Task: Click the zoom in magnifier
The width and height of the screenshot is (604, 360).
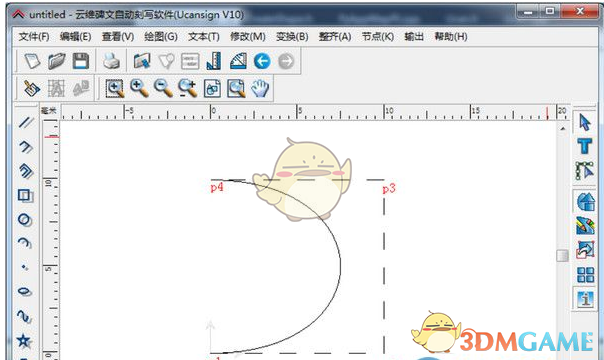Action: point(139,88)
